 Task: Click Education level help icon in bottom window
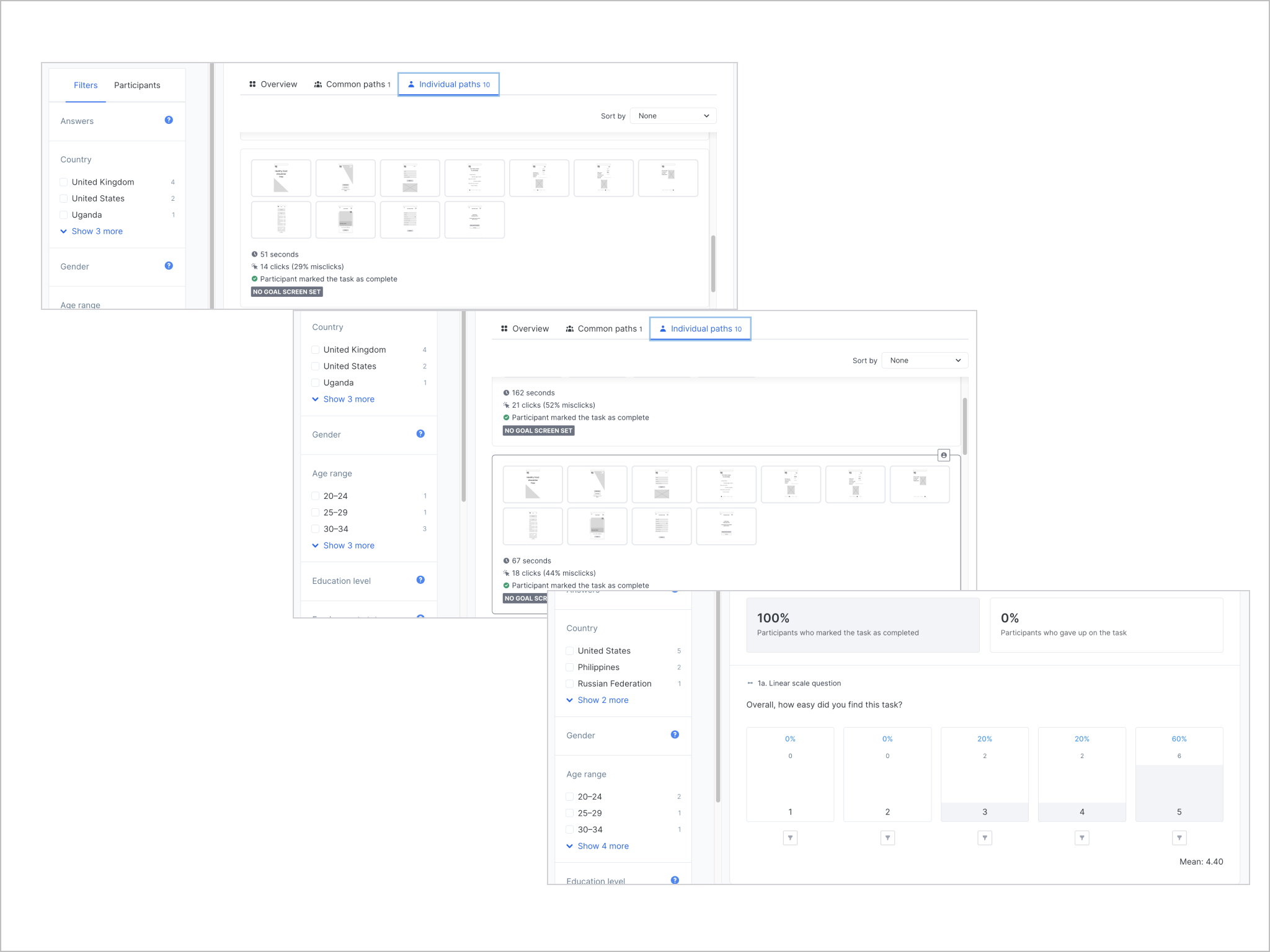pyautogui.click(x=675, y=880)
